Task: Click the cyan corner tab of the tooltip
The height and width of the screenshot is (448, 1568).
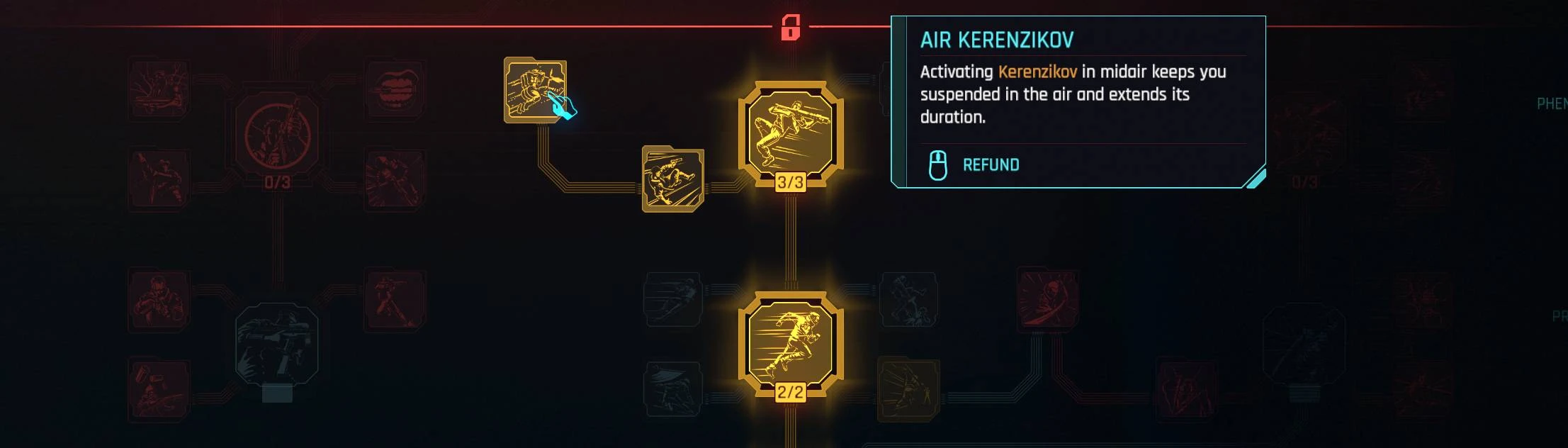Action: coord(1255,178)
